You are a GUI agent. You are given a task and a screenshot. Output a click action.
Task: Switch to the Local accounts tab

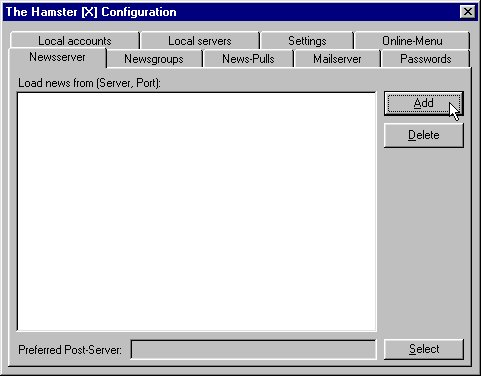pyautogui.click(x=75, y=41)
